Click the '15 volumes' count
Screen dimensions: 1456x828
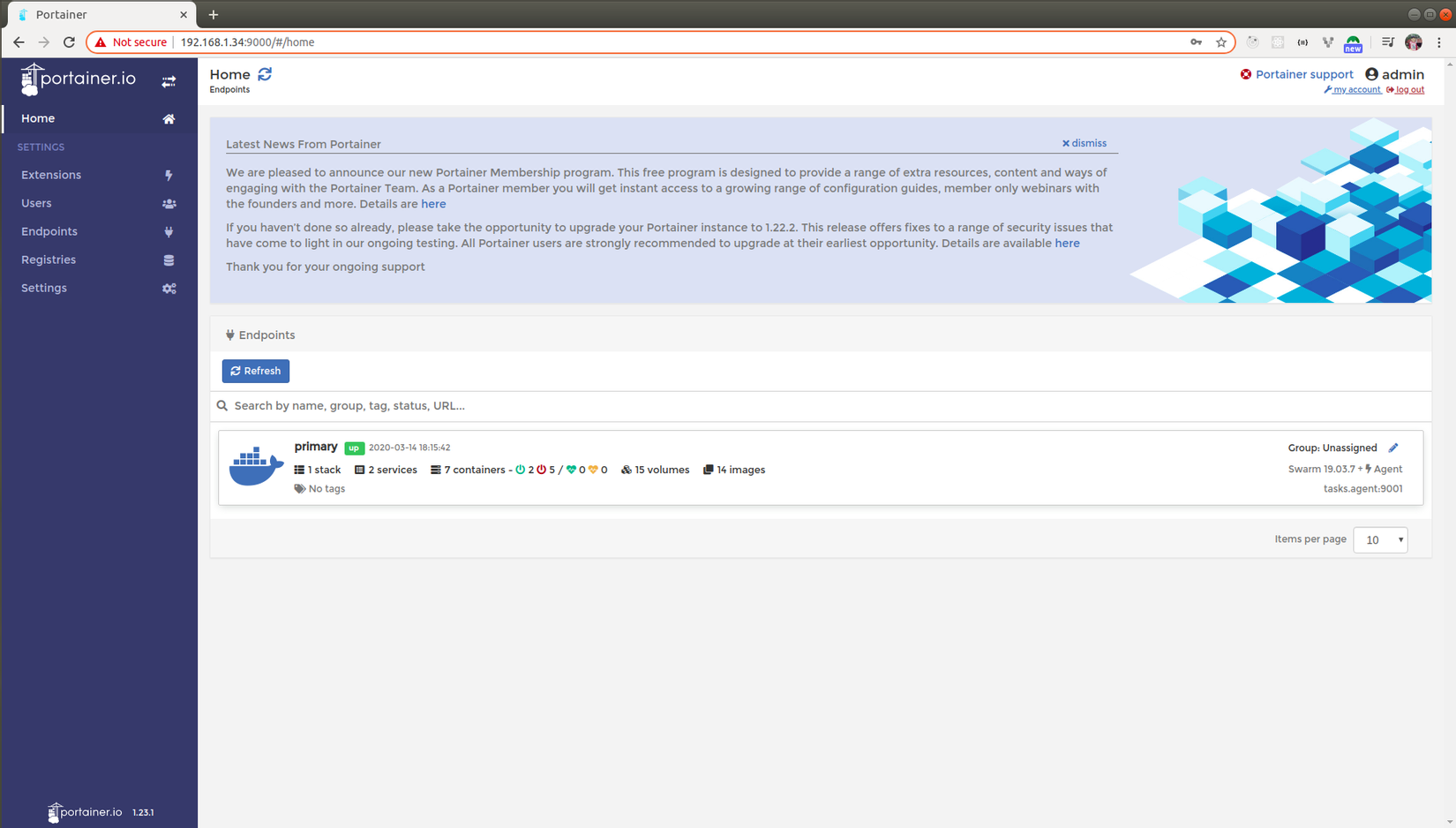click(x=656, y=470)
